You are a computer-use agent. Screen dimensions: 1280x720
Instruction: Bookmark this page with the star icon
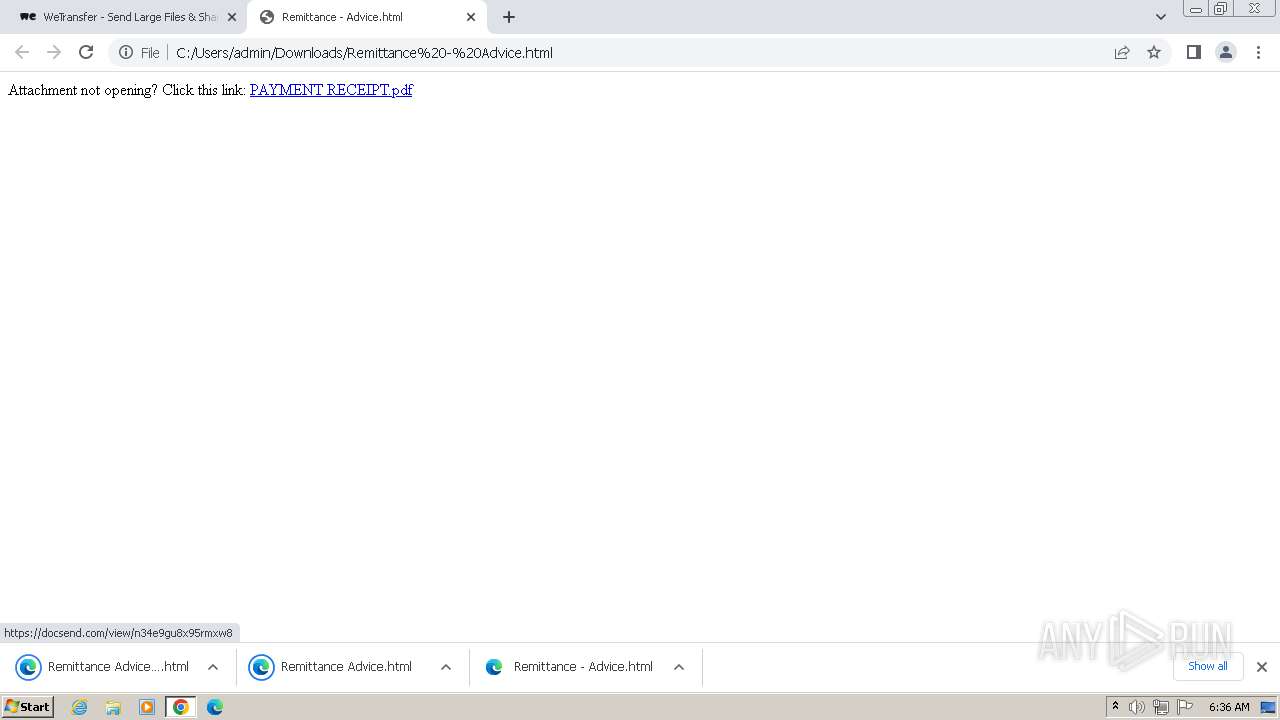pos(1154,53)
